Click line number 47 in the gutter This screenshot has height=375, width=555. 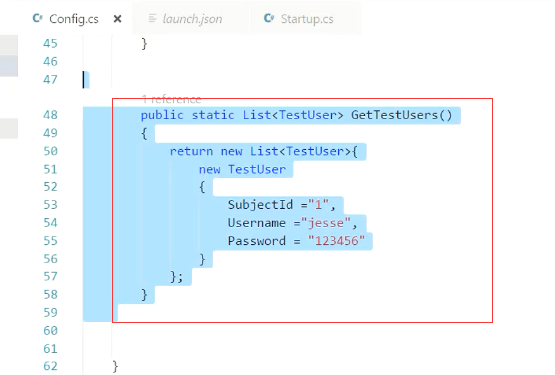click(x=50, y=79)
